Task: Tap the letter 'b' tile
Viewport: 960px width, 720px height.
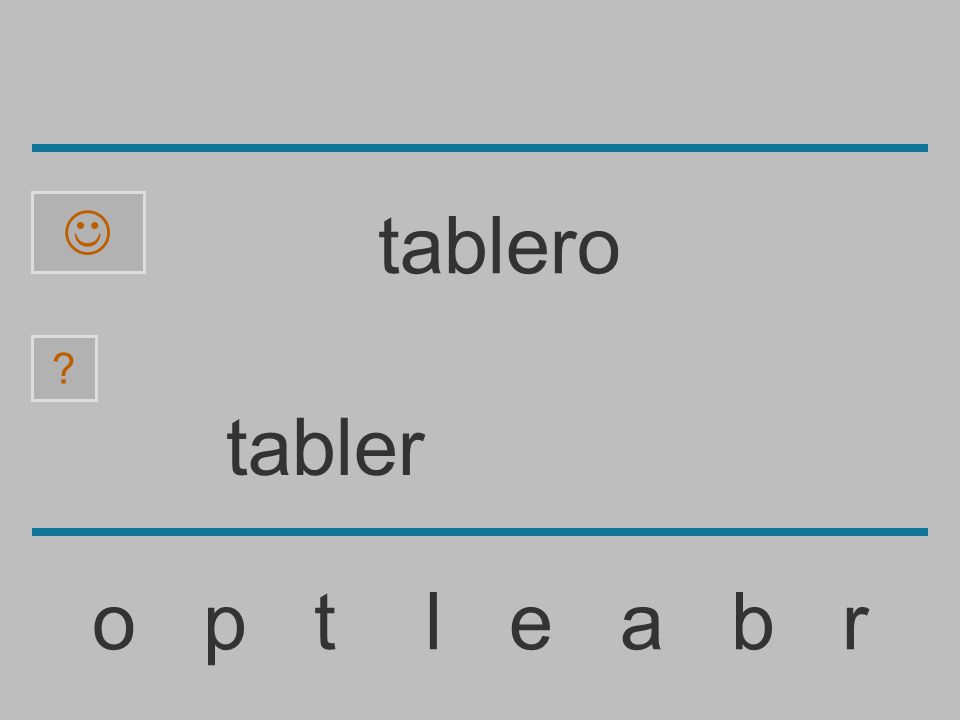Action: click(x=753, y=620)
